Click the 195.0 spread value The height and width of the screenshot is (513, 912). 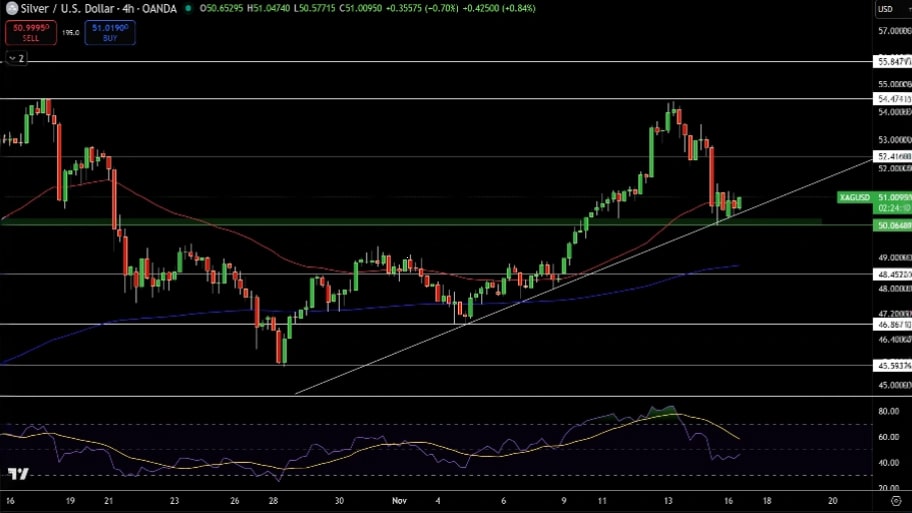[x=70, y=32]
